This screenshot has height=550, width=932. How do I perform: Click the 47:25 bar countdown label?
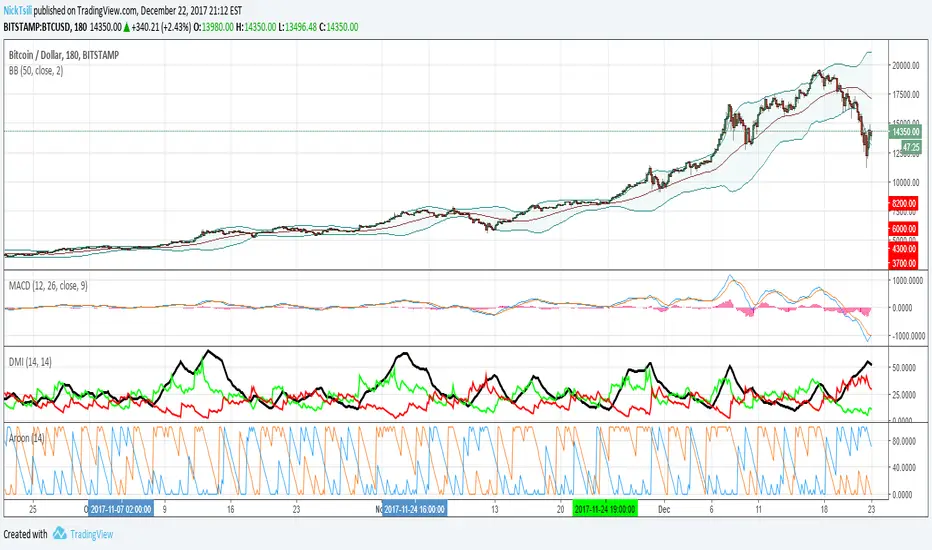coord(911,147)
